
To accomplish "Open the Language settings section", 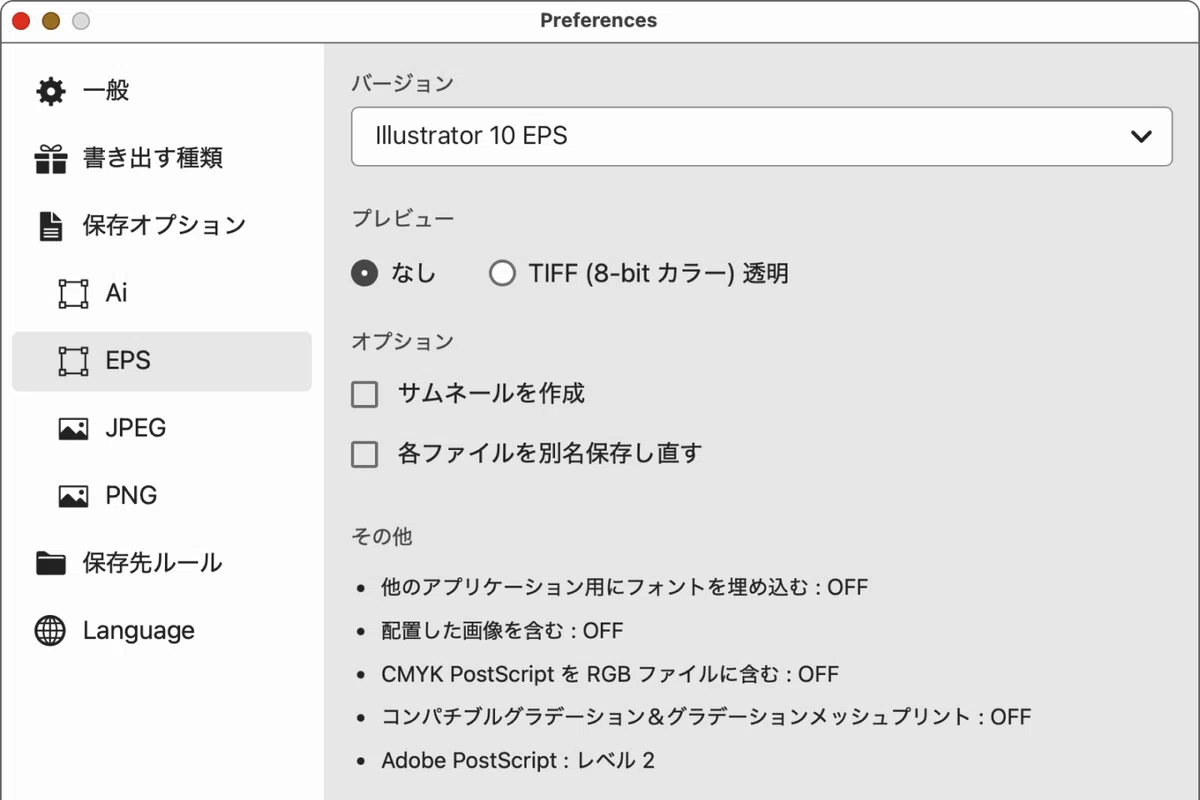I will (x=162, y=631).
